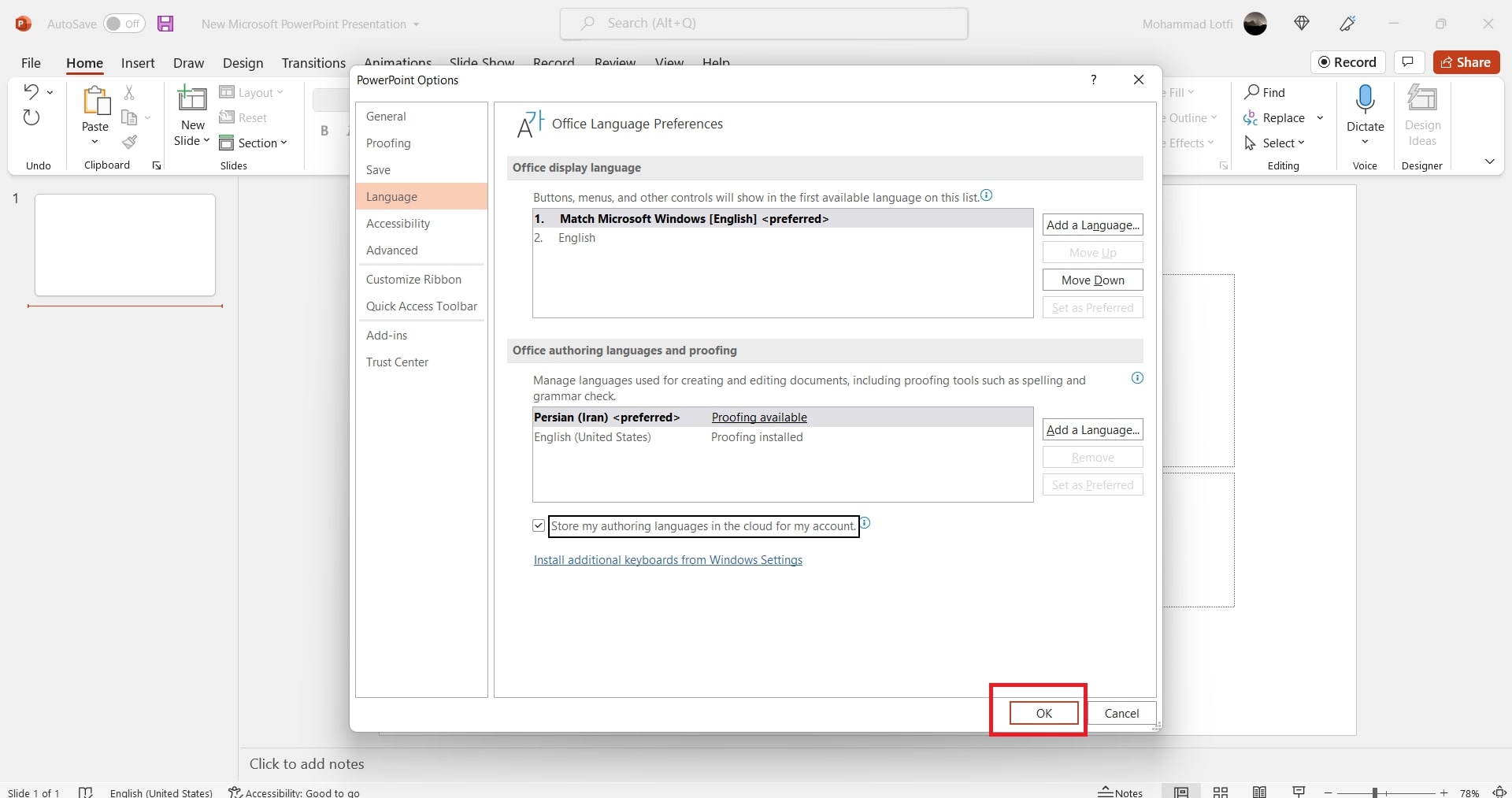The width and height of the screenshot is (1512, 798).
Task: Click the Reset slide button
Action: click(x=243, y=117)
